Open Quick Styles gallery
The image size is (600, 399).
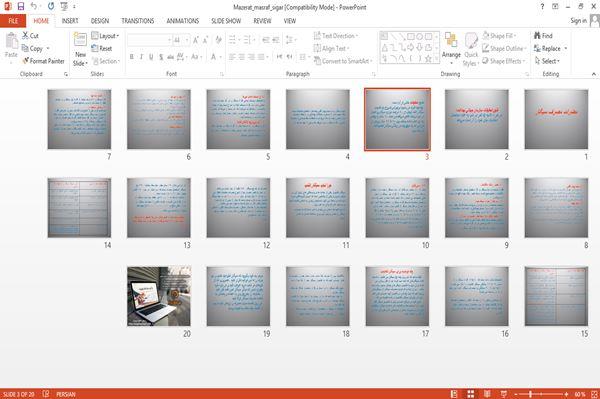[x=471, y=50]
